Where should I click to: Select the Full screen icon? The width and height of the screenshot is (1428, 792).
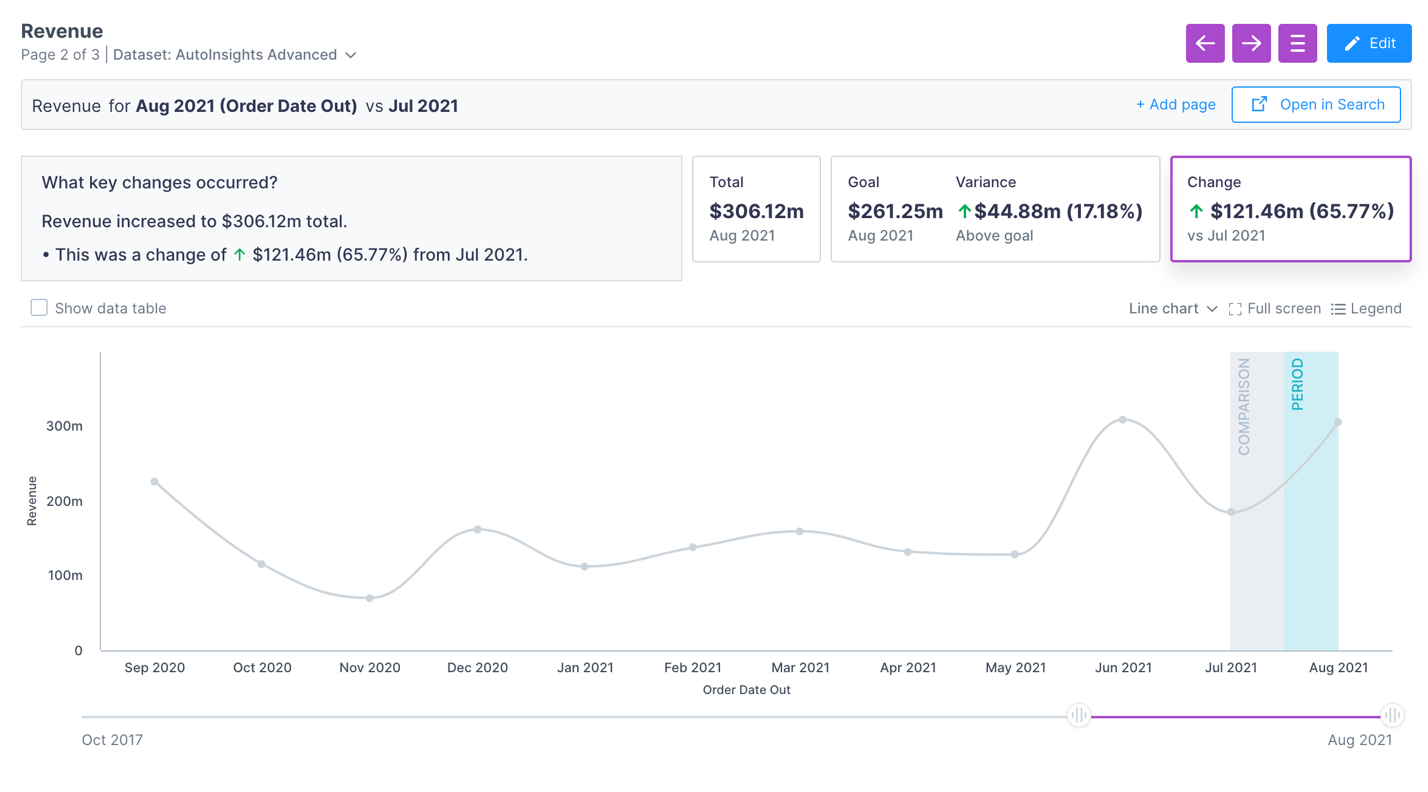coord(1236,308)
